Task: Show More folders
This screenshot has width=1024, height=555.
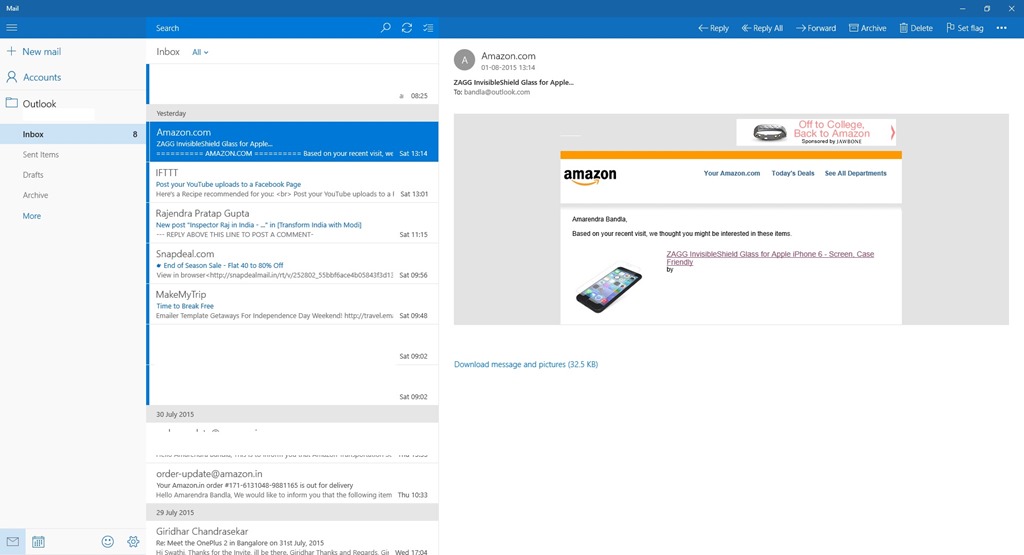Action: 31,216
